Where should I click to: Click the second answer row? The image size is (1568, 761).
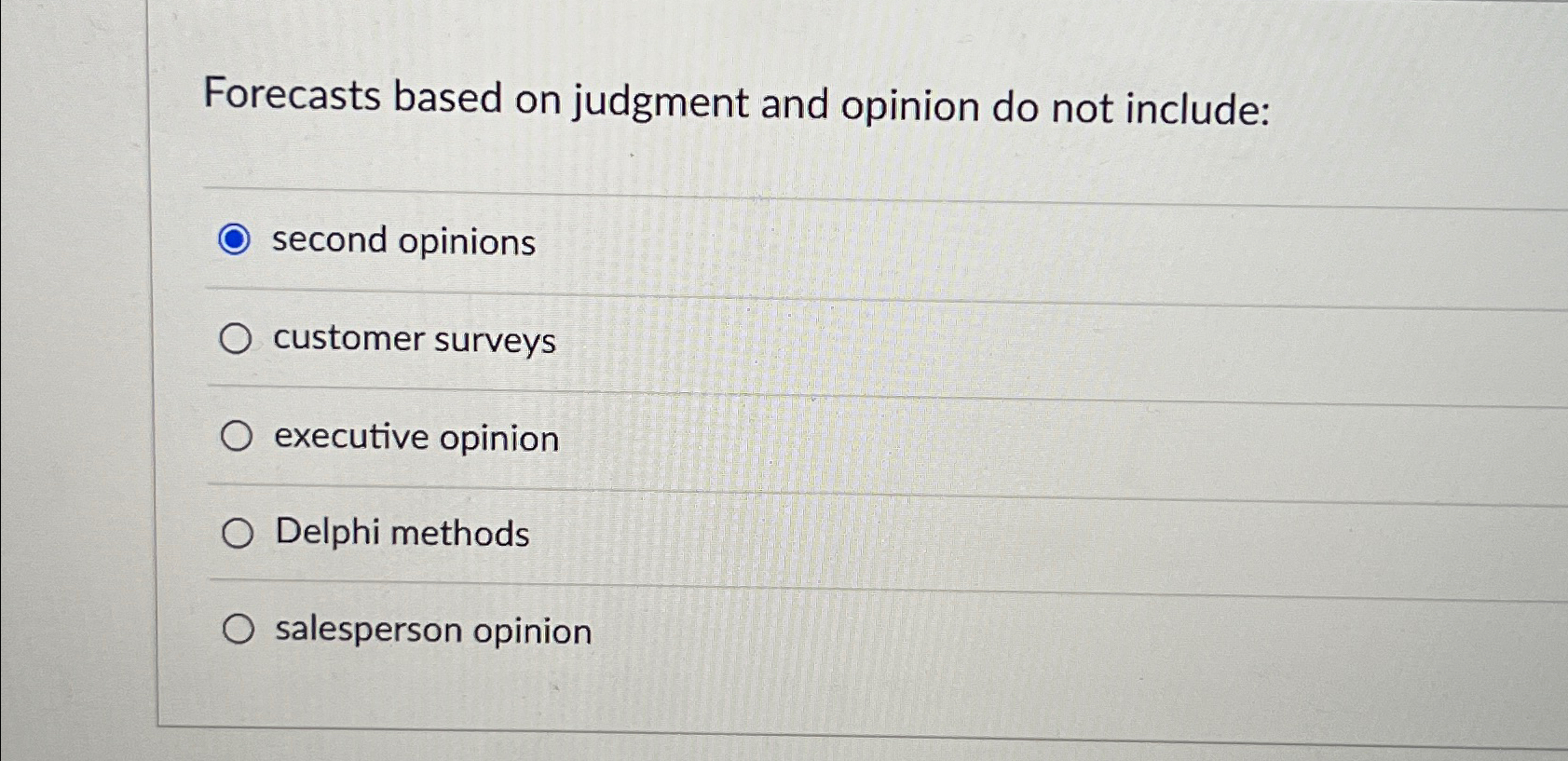[x=745, y=338]
